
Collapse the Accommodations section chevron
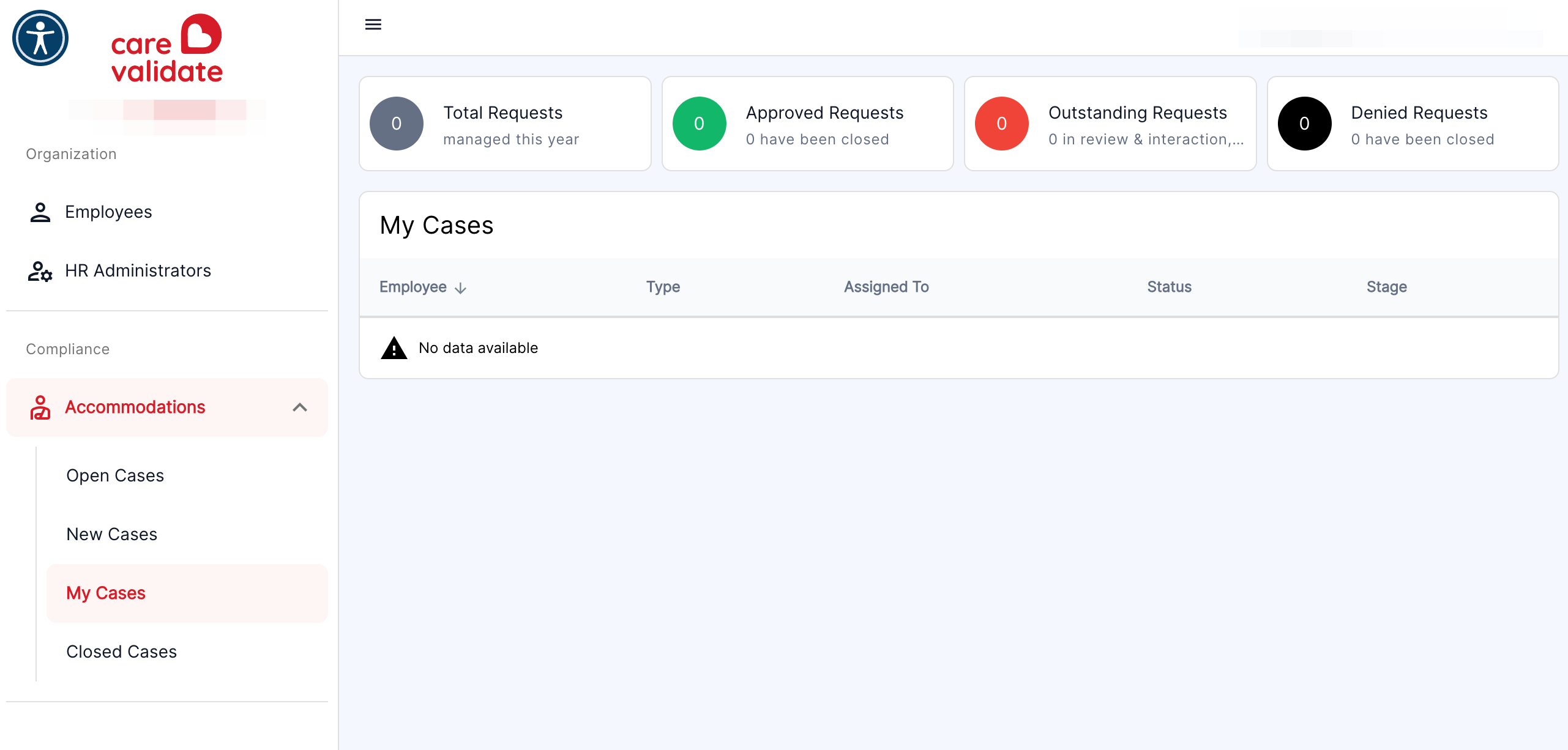[x=300, y=407]
